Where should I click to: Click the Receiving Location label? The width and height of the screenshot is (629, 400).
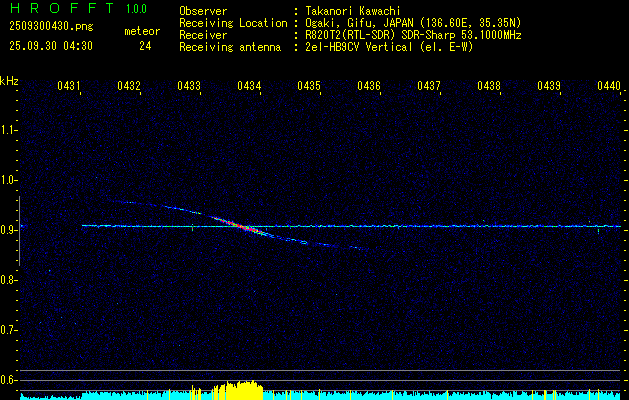click(233, 23)
